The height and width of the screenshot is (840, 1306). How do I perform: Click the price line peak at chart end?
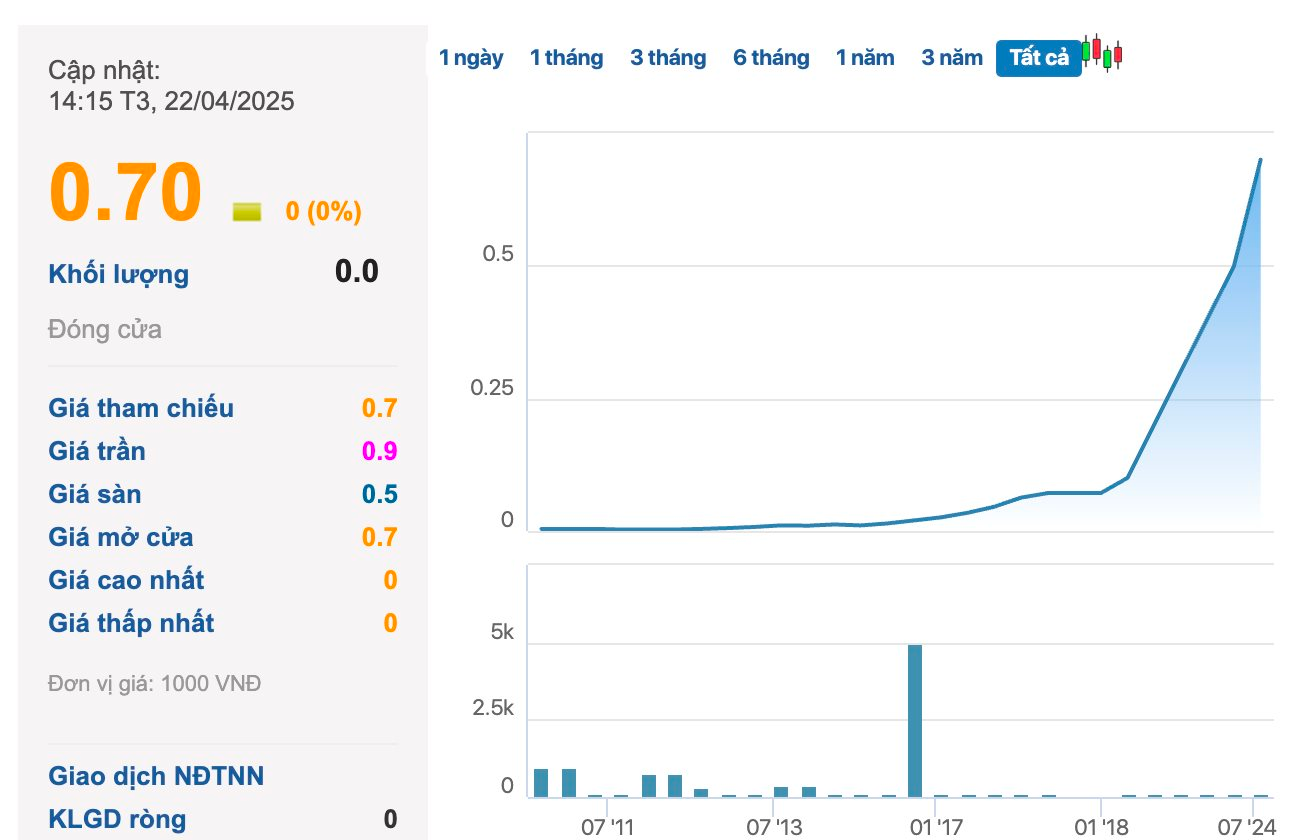(x=1260, y=160)
